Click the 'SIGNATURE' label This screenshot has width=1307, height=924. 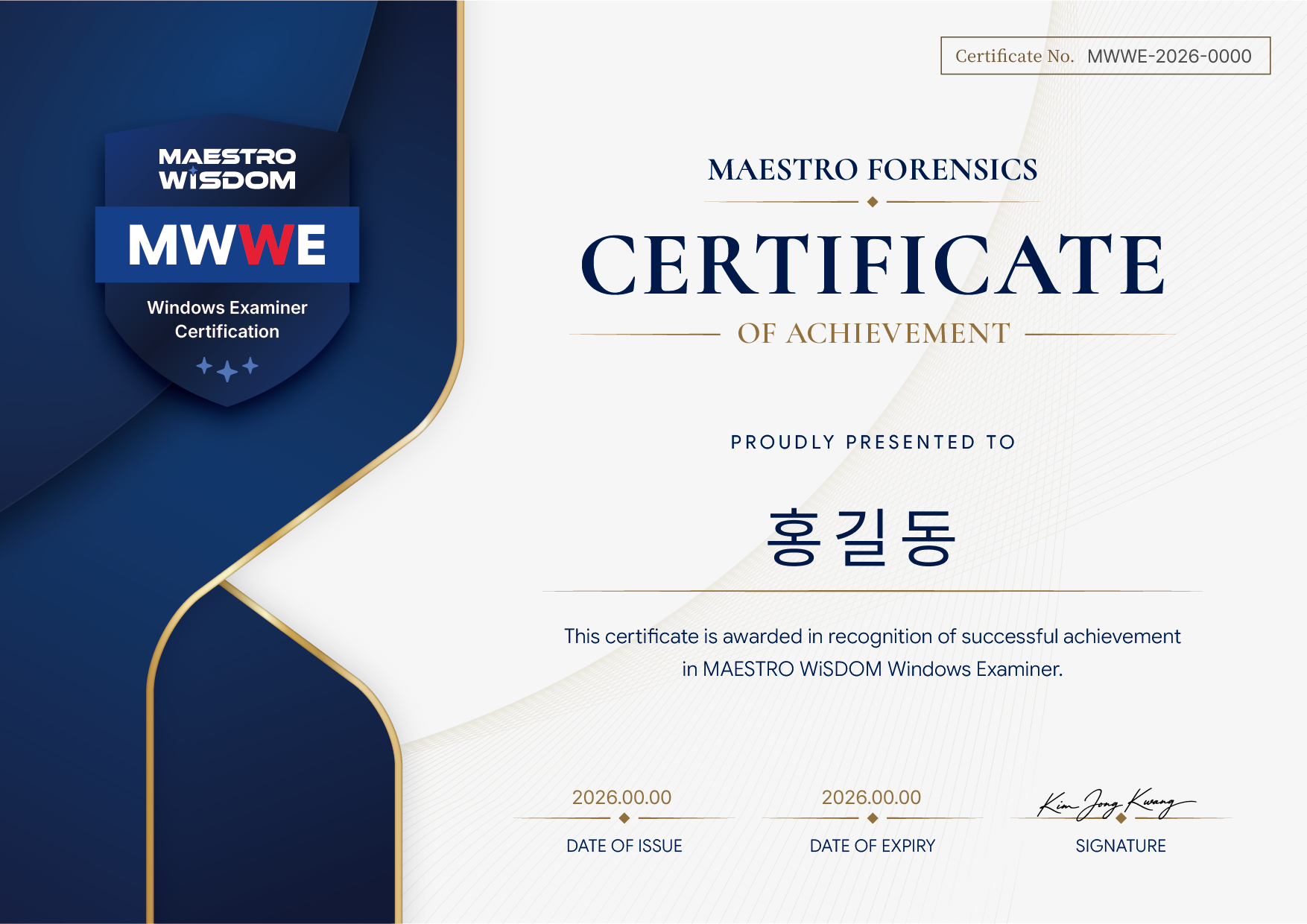tap(1121, 846)
